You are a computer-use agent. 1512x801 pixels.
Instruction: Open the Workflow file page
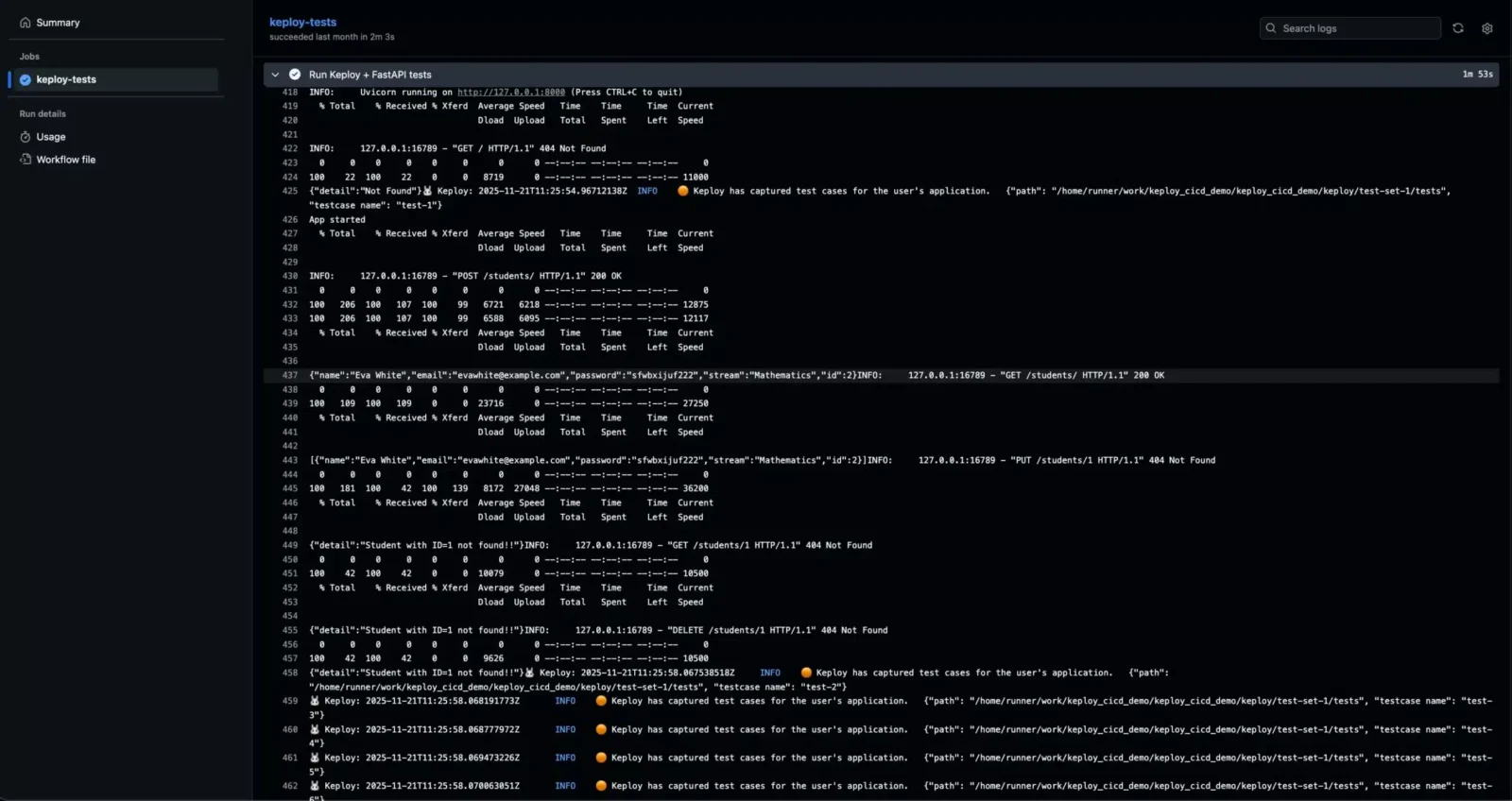pos(65,160)
